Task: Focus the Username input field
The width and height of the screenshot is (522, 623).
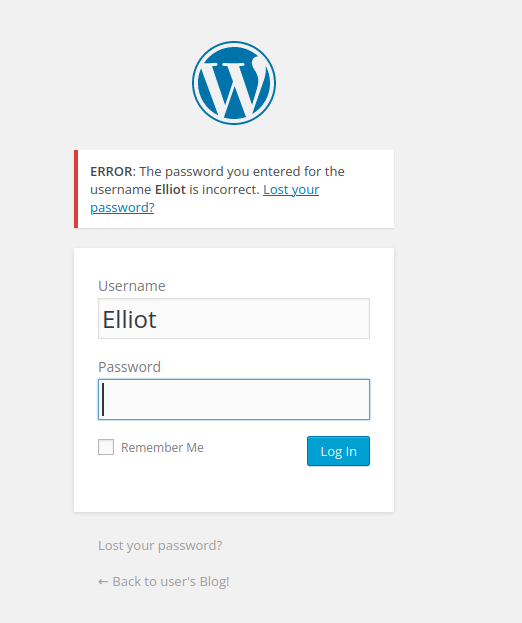Action: pos(234,319)
